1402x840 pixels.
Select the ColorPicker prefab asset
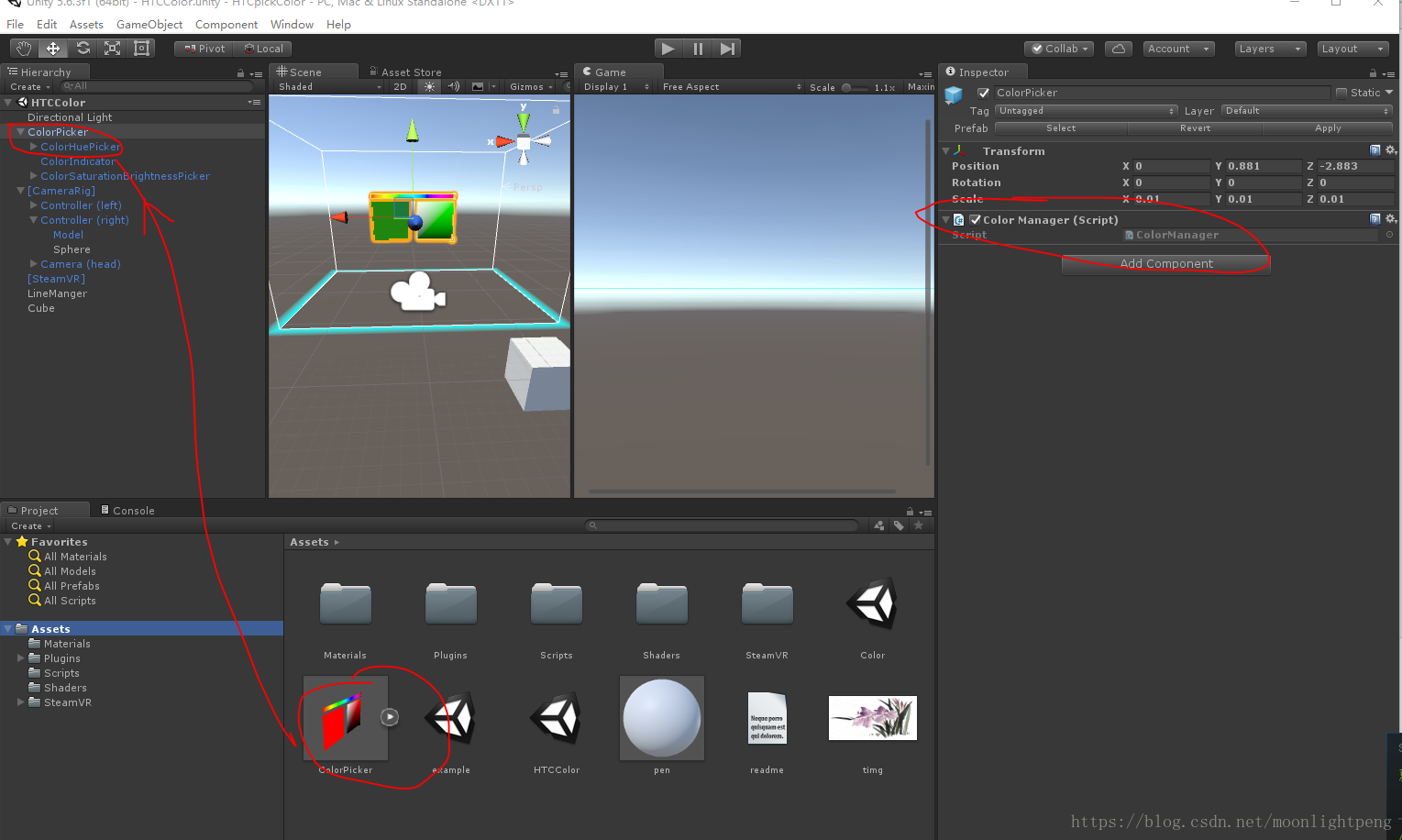[x=346, y=718]
